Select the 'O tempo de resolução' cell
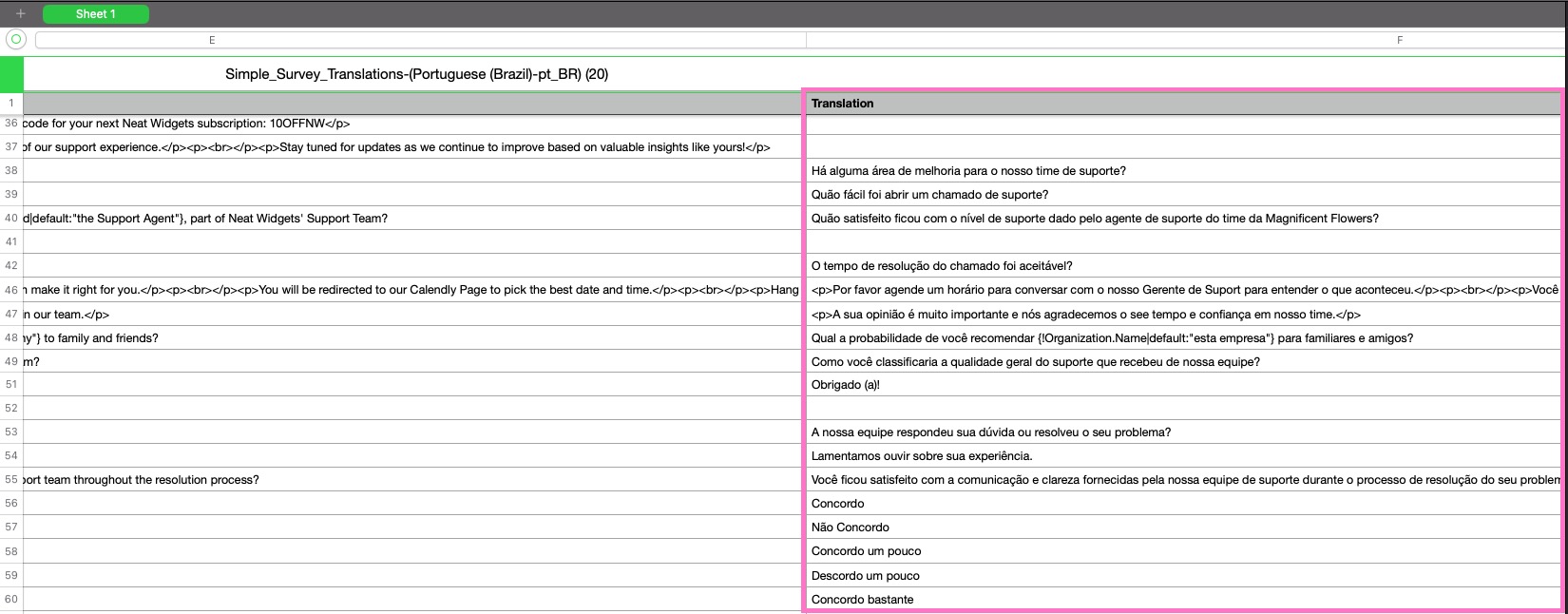 pos(1183,266)
